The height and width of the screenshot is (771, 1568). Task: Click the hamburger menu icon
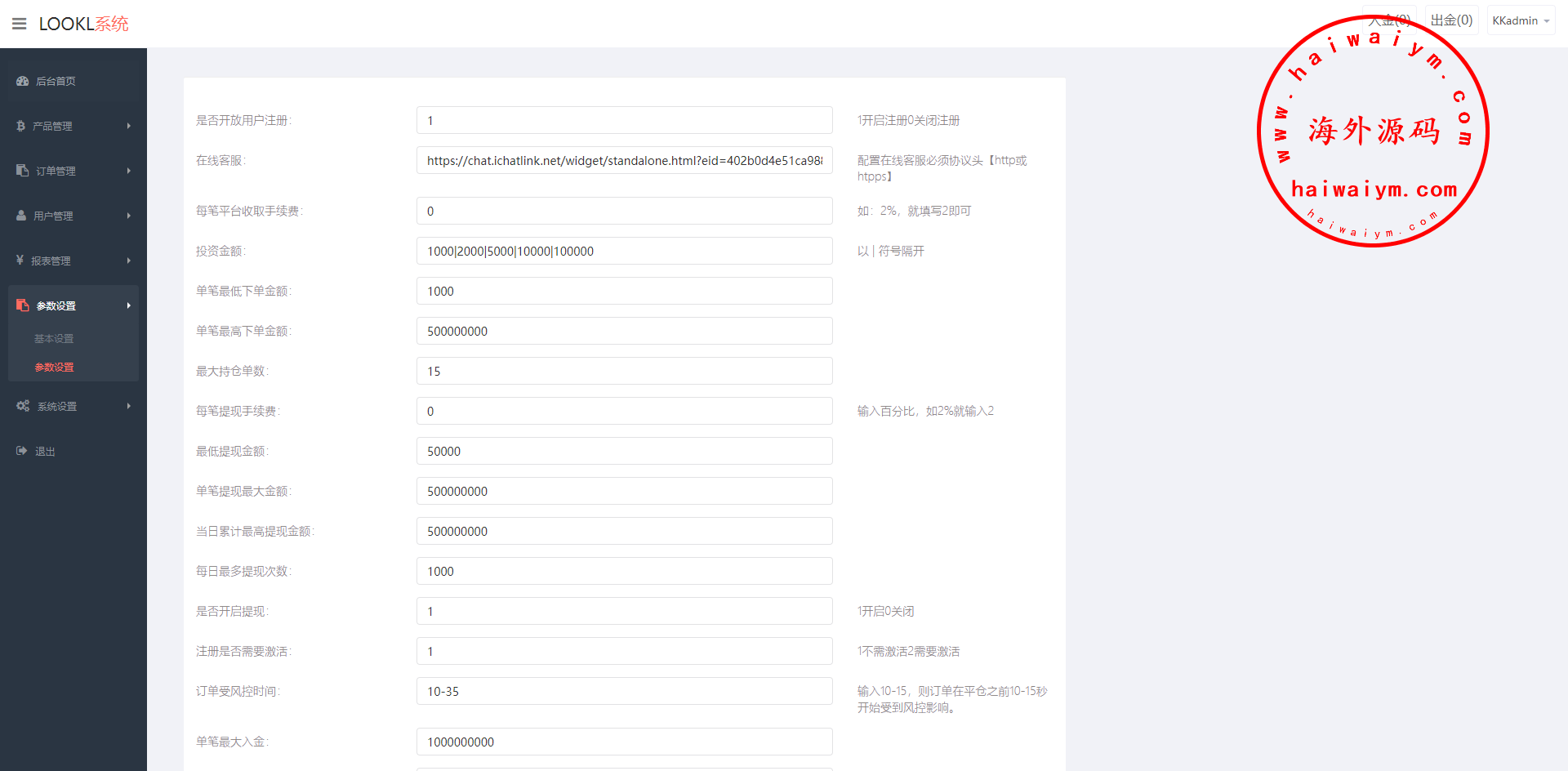[20, 24]
